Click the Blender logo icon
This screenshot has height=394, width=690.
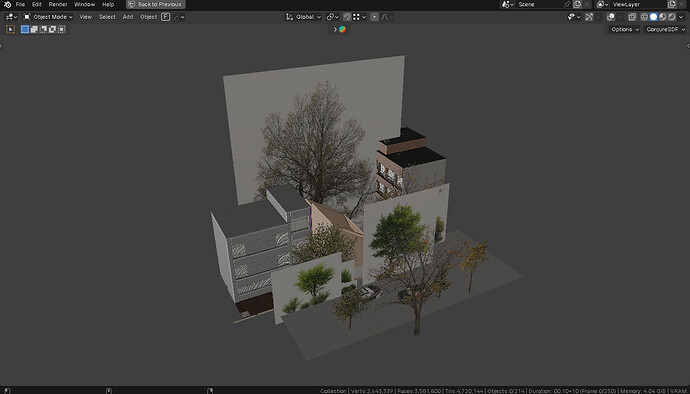coord(7,4)
